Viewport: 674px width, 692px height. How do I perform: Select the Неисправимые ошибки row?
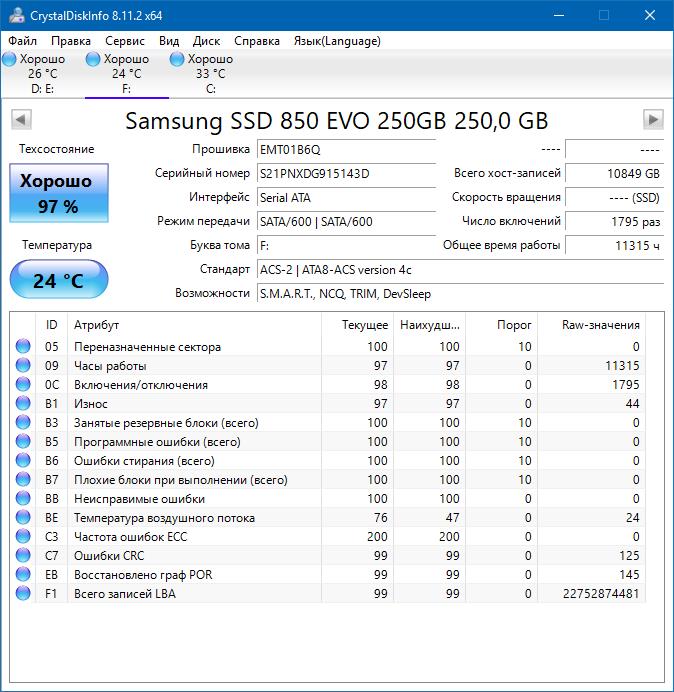click(x=328, y=498)
